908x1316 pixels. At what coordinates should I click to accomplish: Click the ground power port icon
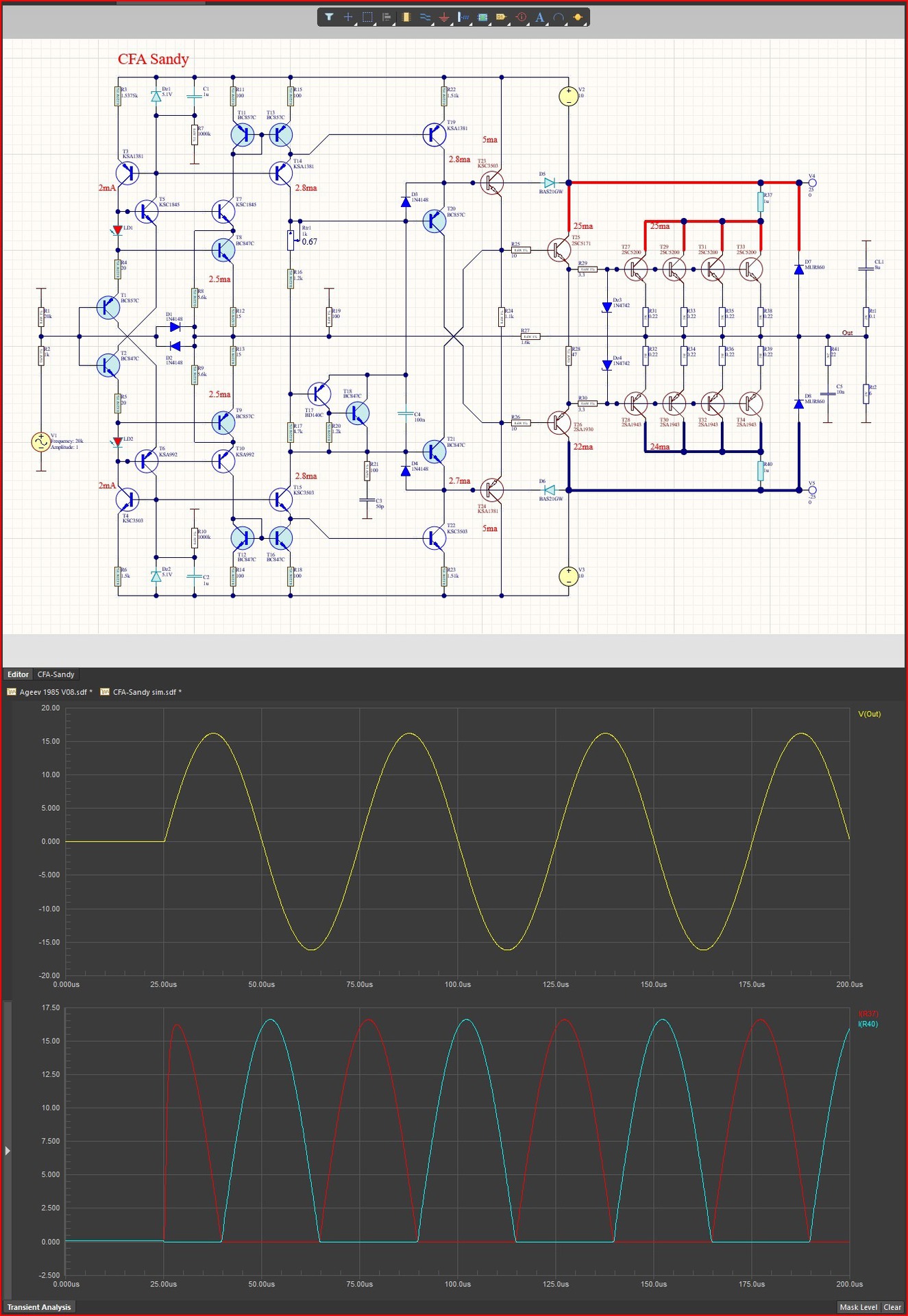tap(444, 17)
